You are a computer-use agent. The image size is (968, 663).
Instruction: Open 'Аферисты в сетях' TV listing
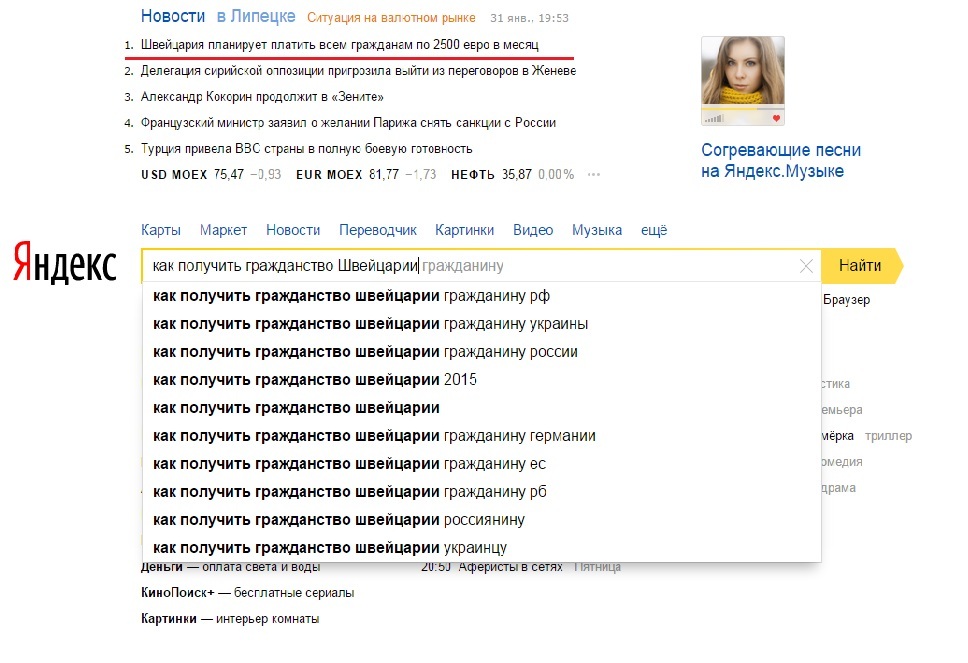pyautogui.click(x=510, y=567)
